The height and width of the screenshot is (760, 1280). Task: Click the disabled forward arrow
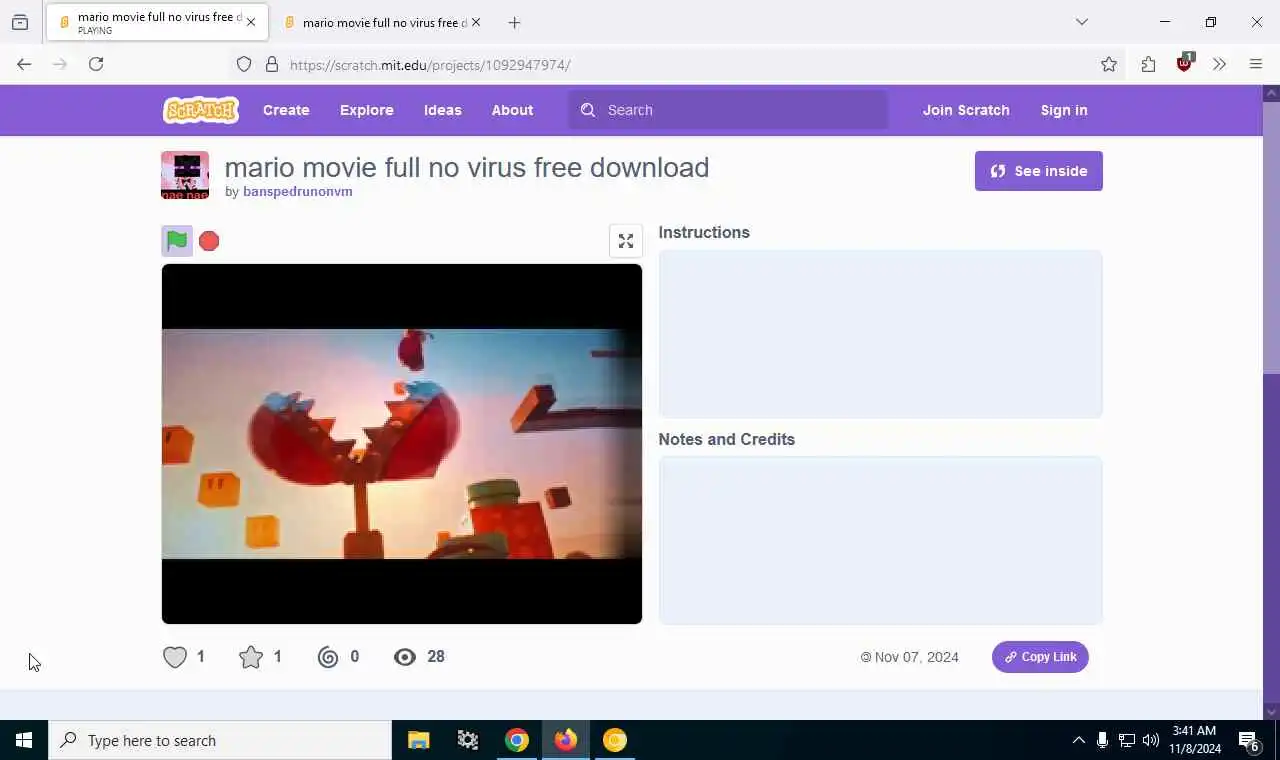point(60,64)
